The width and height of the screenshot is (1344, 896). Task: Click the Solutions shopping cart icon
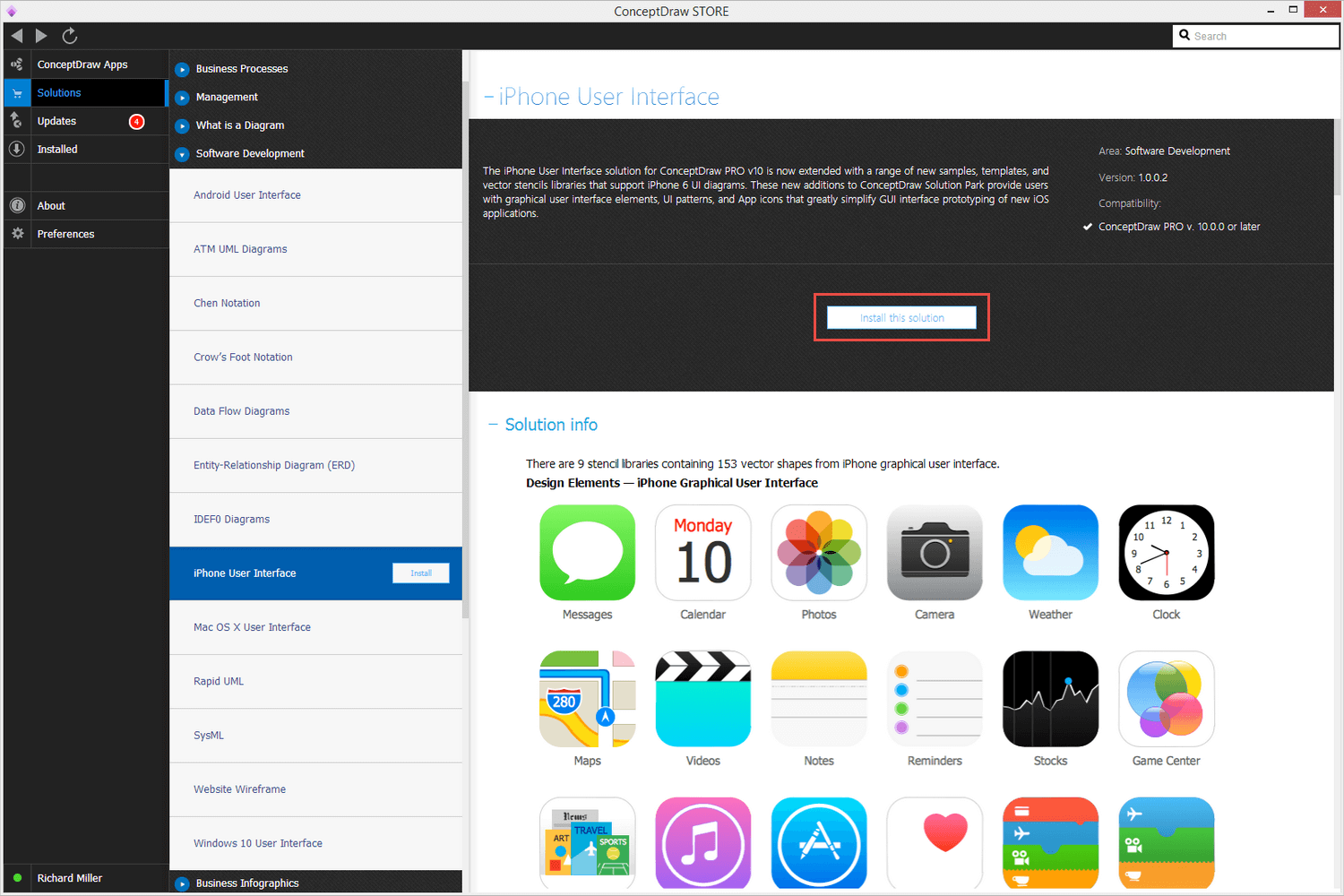click(16, 93)
